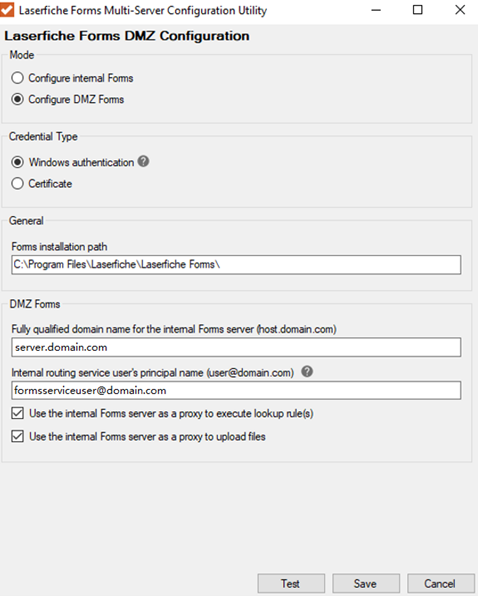Select Configure DMZ Forms mode
Viewport: 478px width, 596px height.
pyautogui.click(x=17, y=99)
